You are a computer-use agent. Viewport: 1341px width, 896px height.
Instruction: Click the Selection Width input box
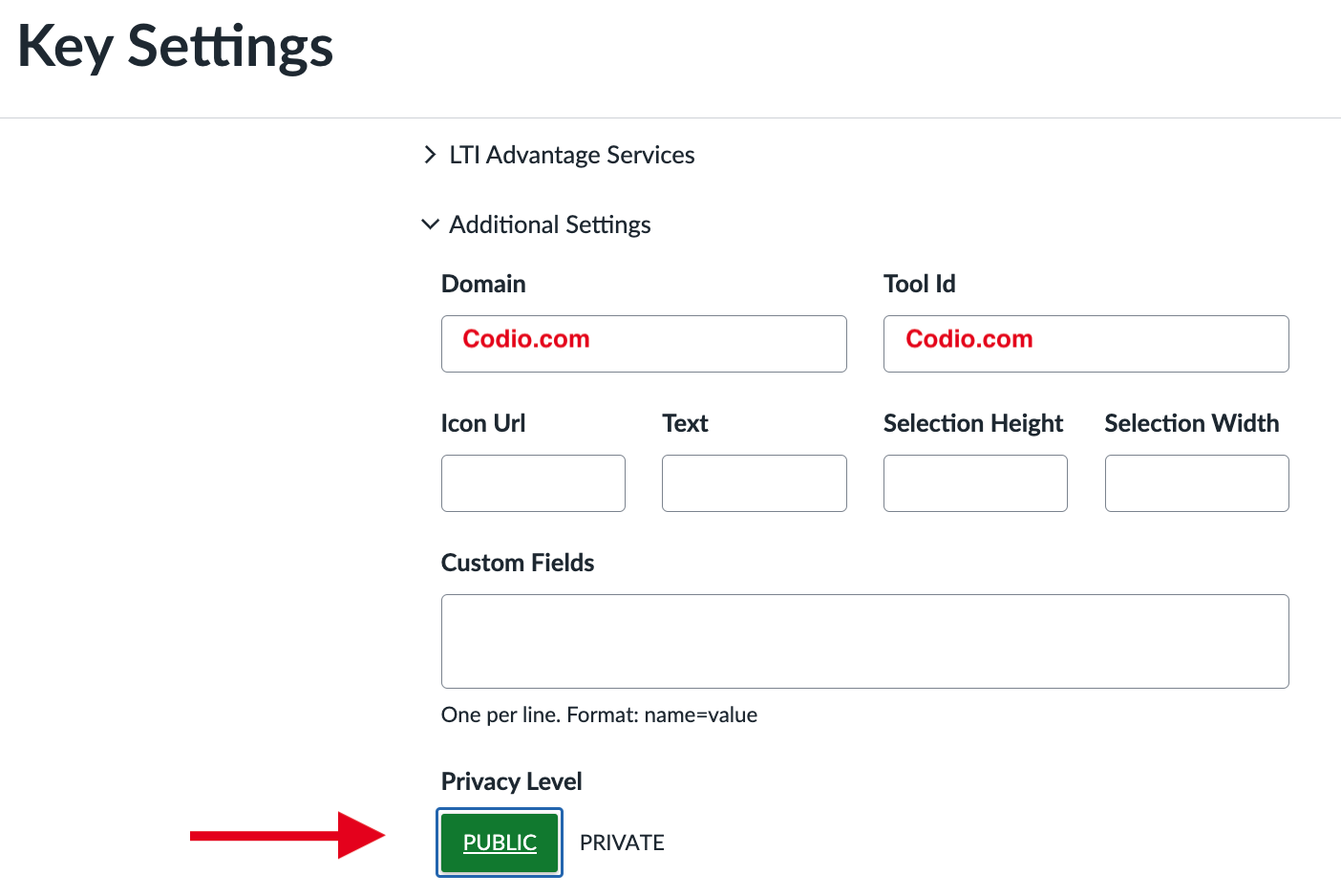(x=1196, y=483)
